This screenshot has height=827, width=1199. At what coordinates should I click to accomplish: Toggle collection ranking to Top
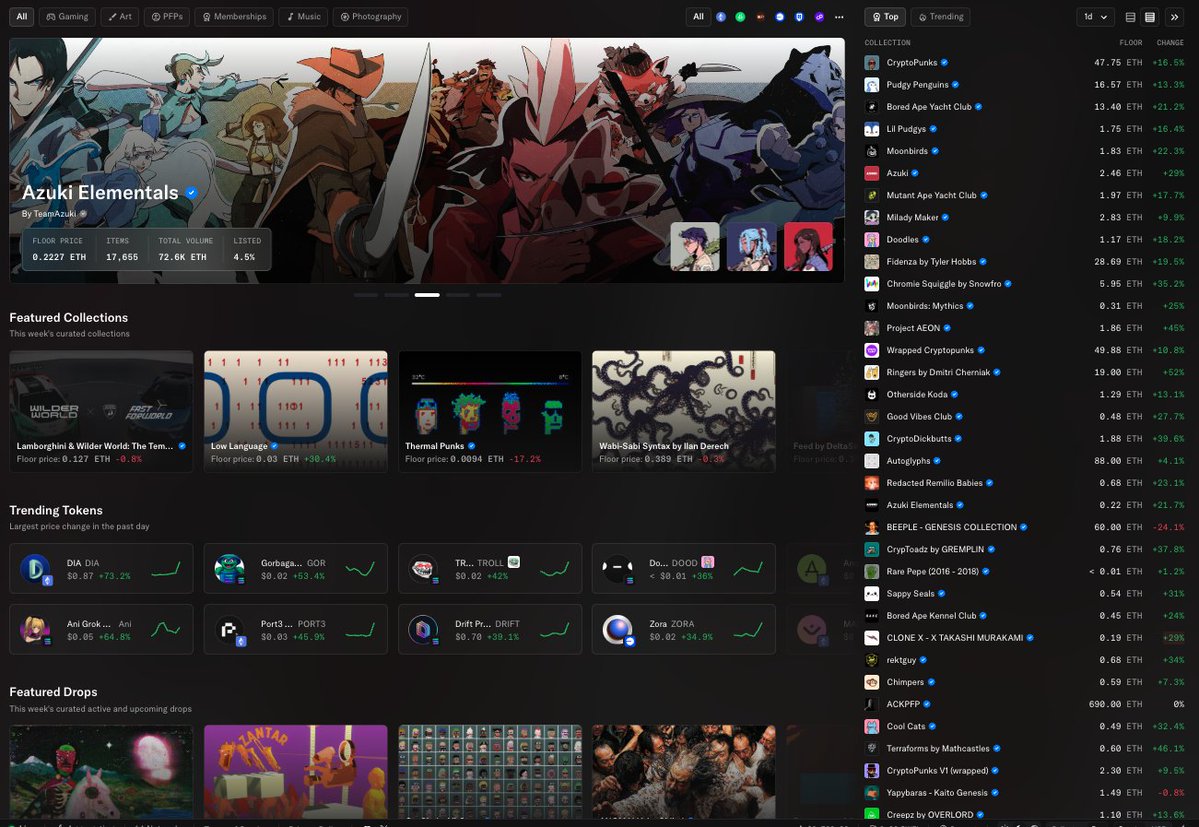click(885, 17)
